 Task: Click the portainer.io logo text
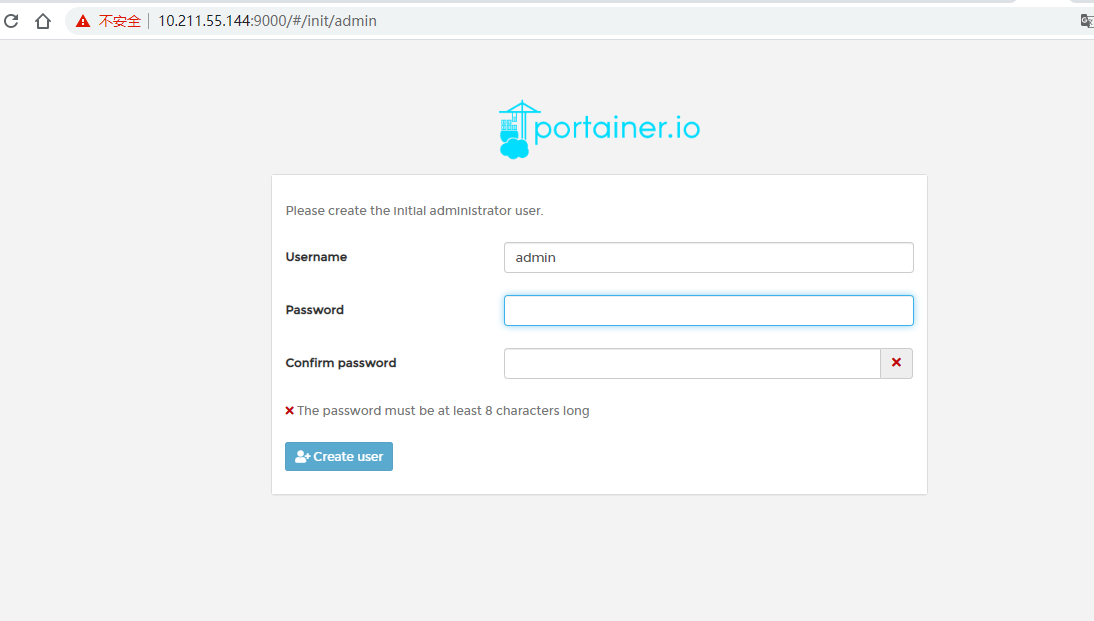[x=617, y=129]
